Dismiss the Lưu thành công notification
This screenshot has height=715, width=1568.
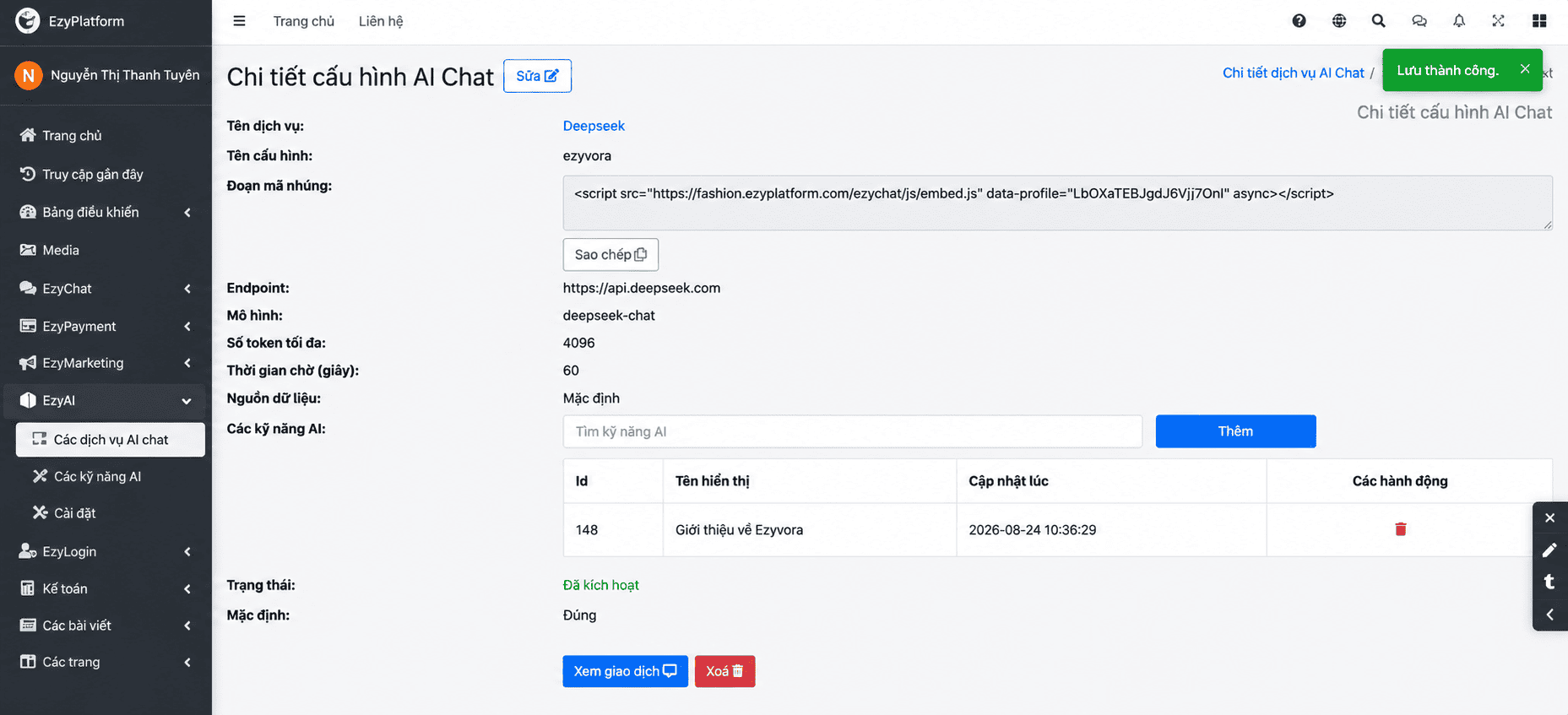click(x=1525, y=69)
